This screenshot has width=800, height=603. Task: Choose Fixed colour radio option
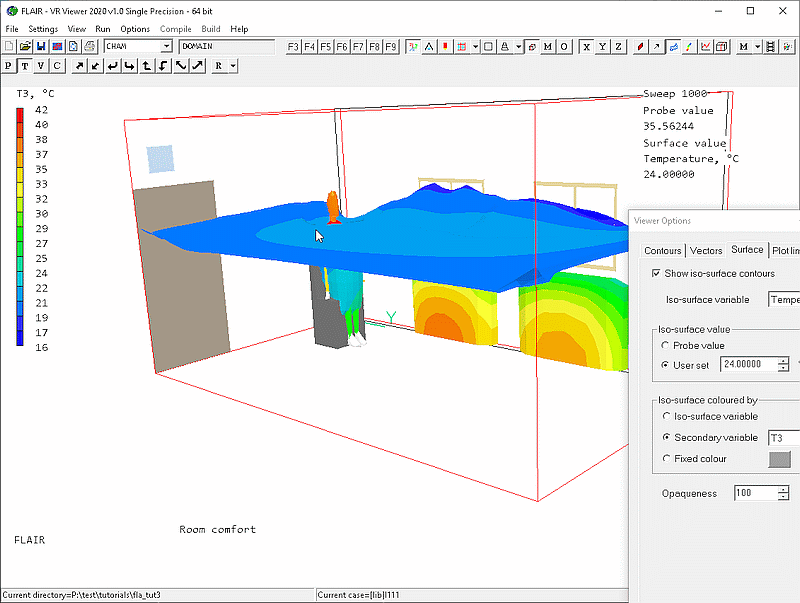pyautogui.click(x=667, y=459)
